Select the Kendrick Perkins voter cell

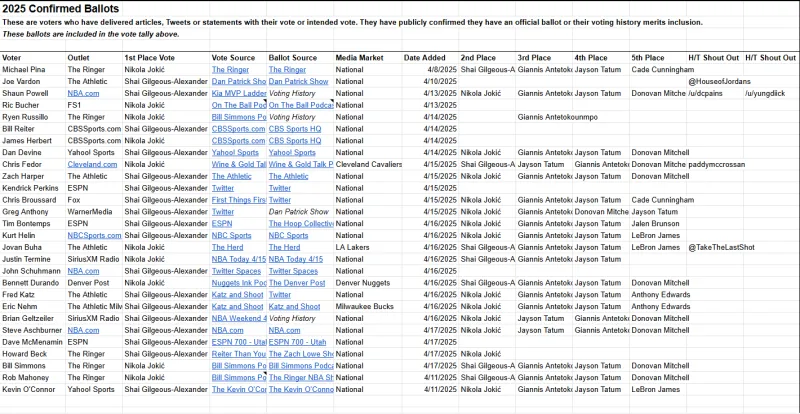[x=33, y=188]
